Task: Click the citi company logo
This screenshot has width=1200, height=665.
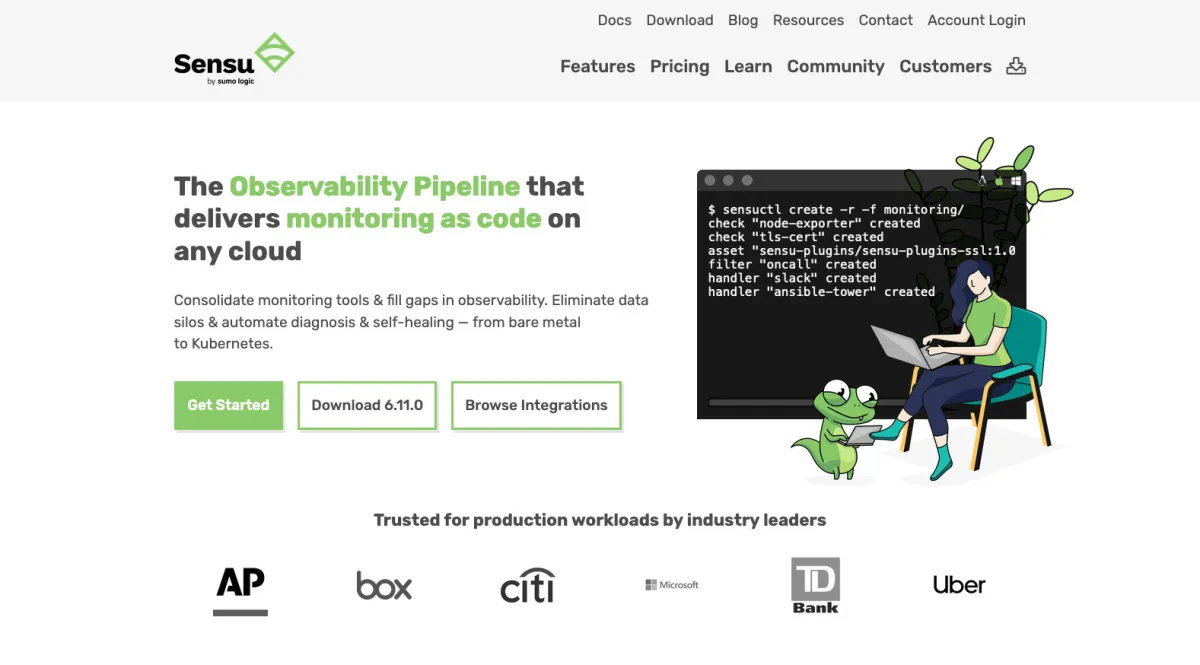Action: [x=527, y=585]
